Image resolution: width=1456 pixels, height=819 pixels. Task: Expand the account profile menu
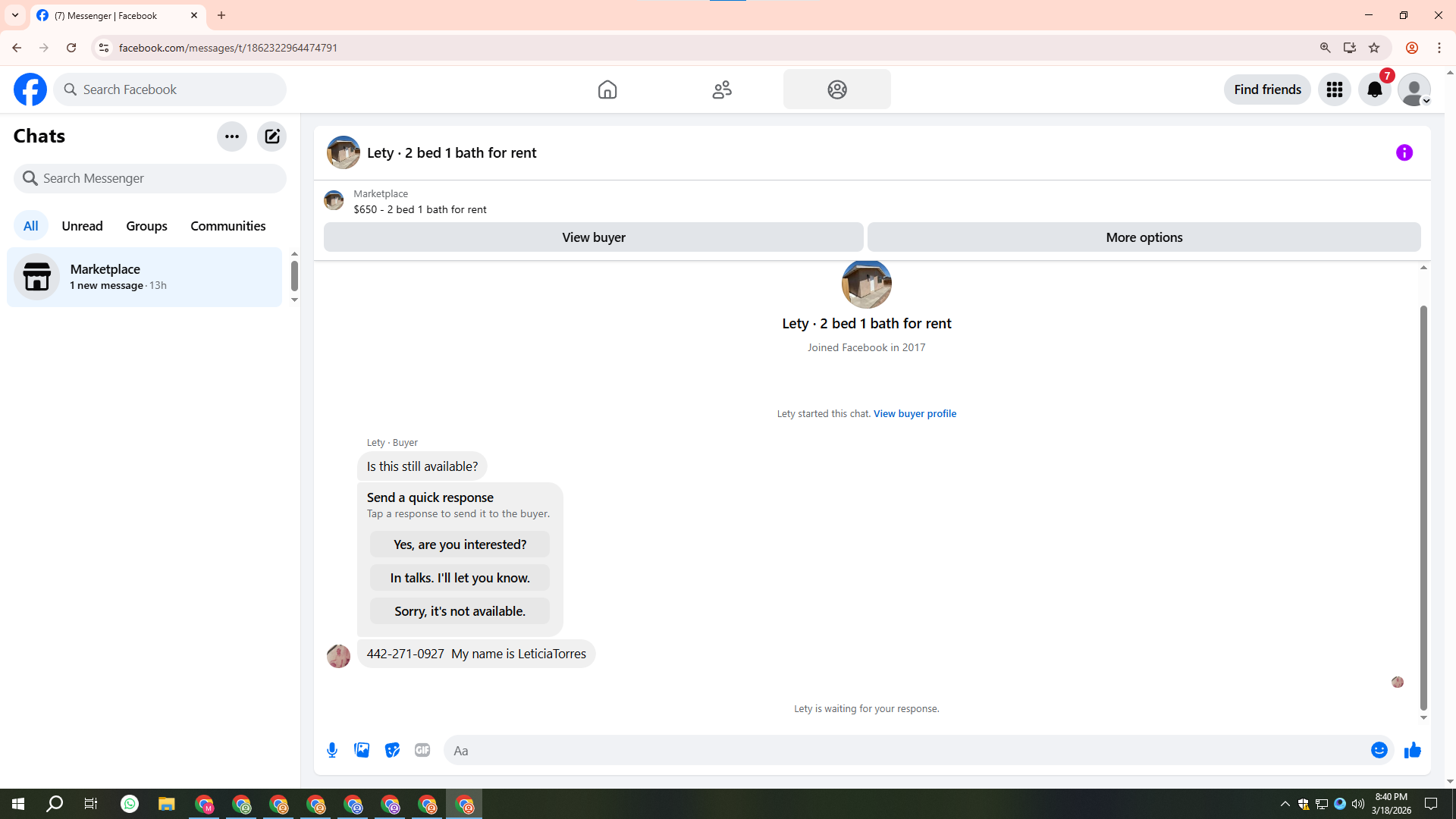click(x=1414, y=89)
